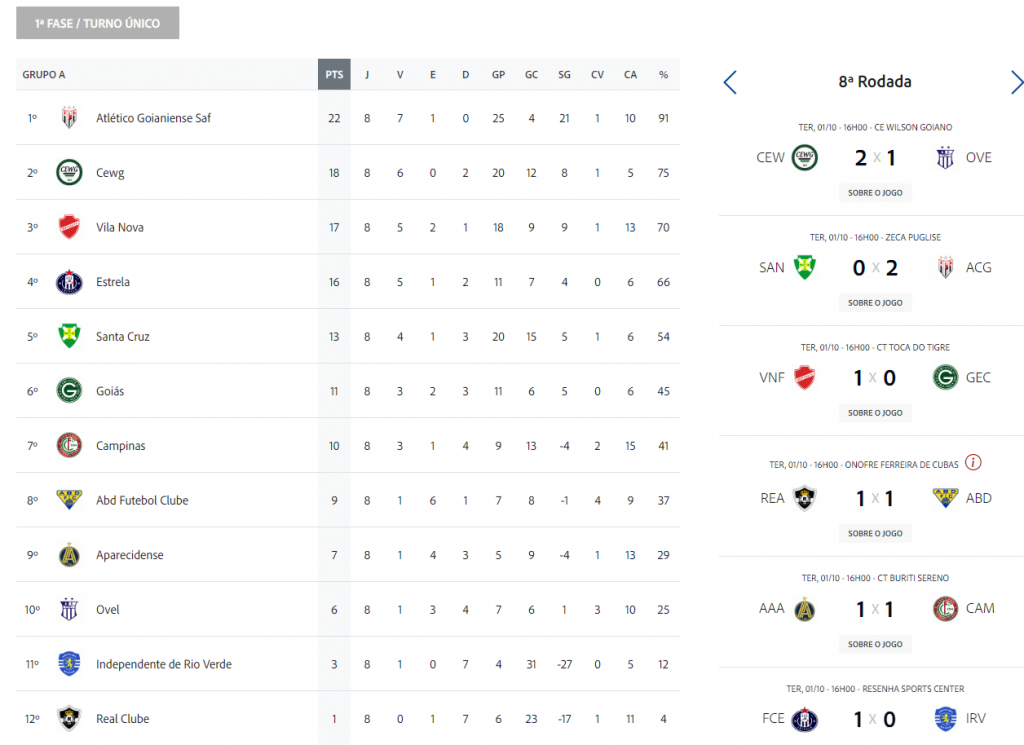Click the Cewg club crest in table
Viewport: 1024px width, 745px height.
pos(69,172)
